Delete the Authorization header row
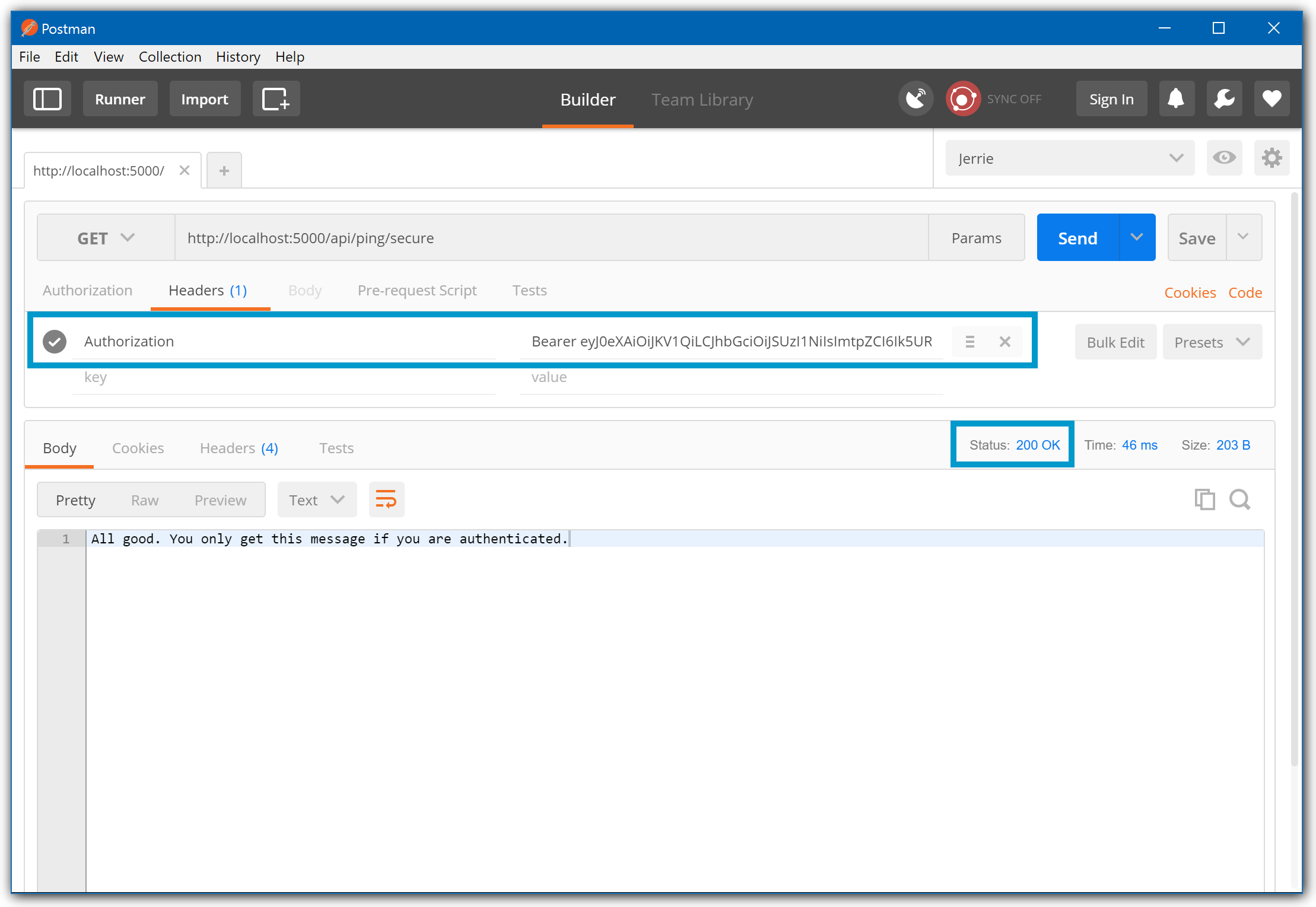 (x=1005, y=342)
